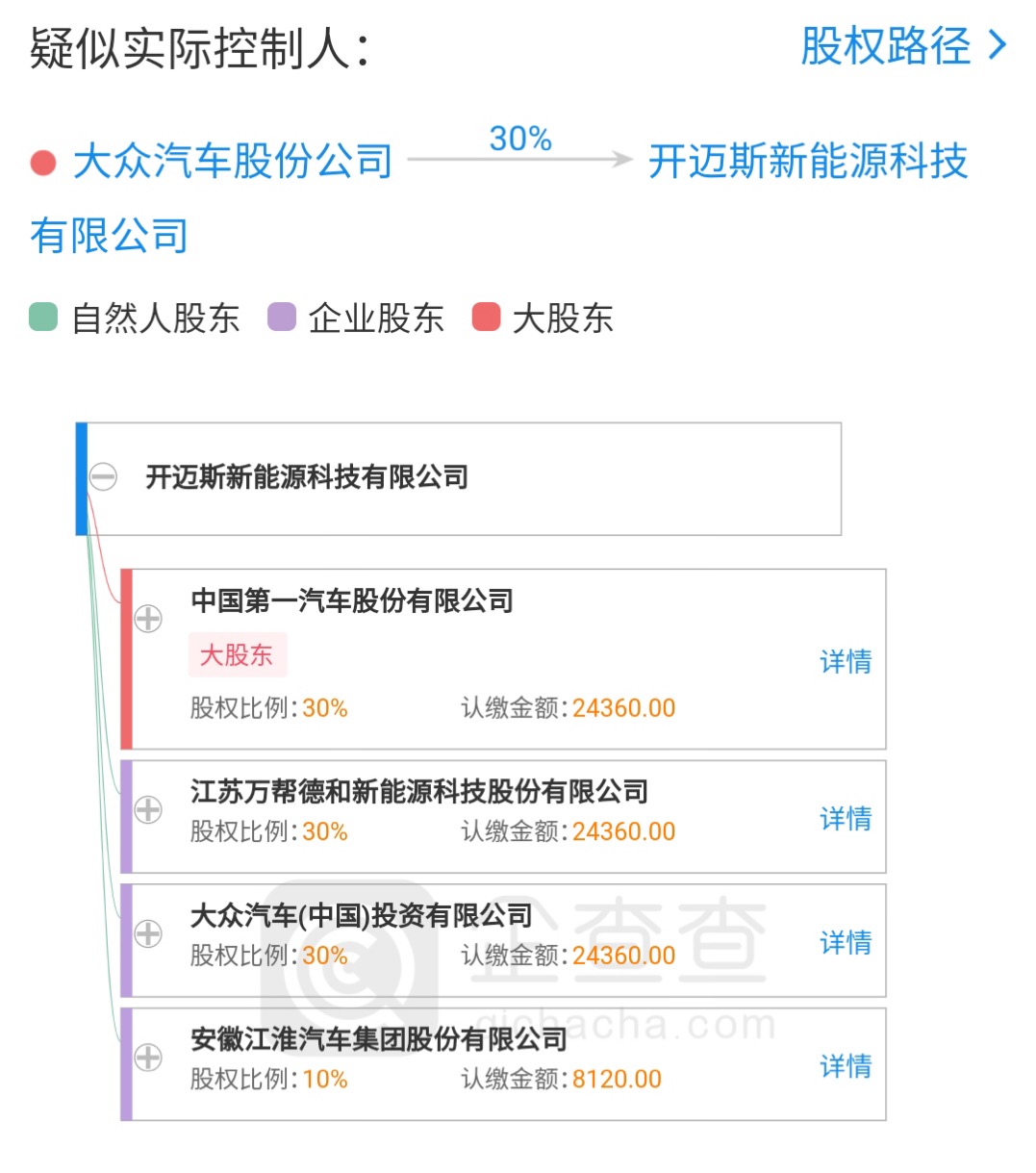
Task: Collapse the 开迈斯新能源科技有限公司 root node
Action: (103, 476)
